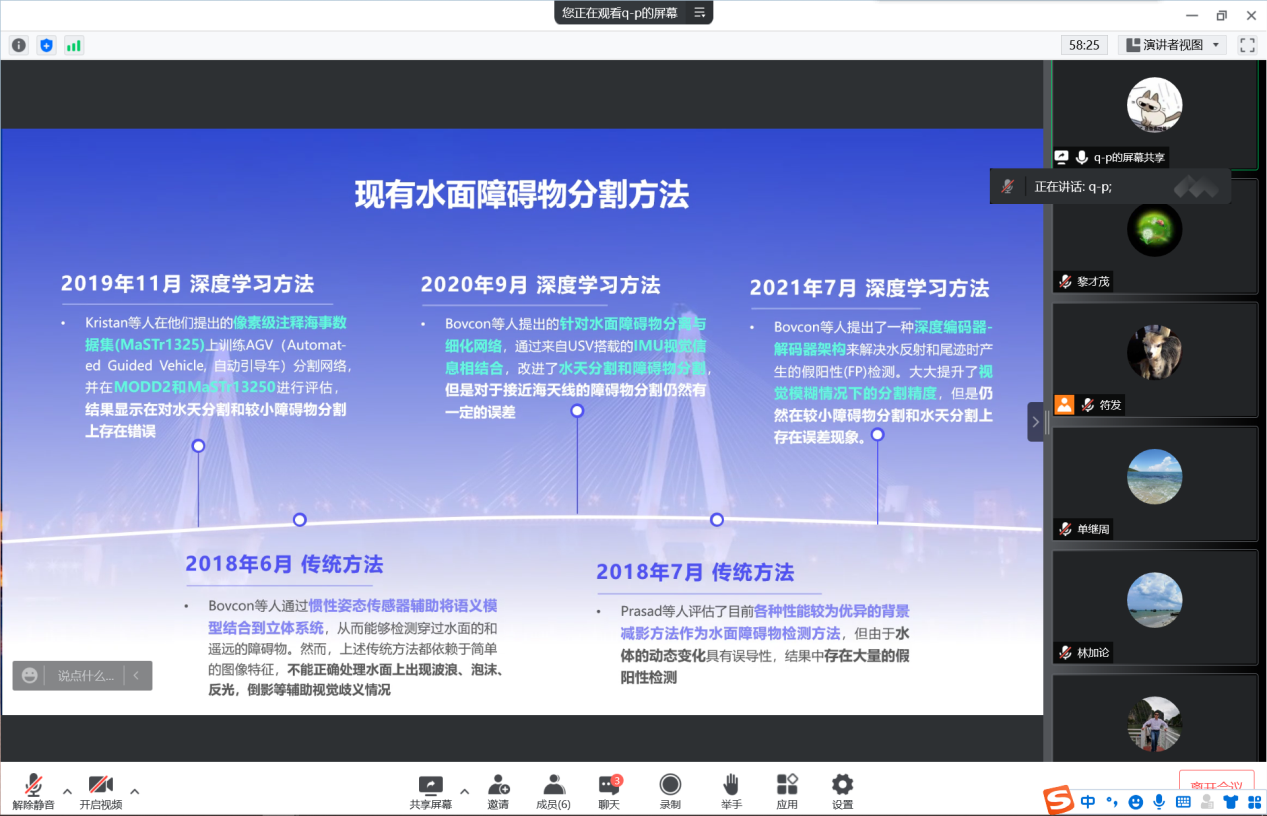
Task: Expand audio options arrow beside 解除静音
Action: coord(67,791)
